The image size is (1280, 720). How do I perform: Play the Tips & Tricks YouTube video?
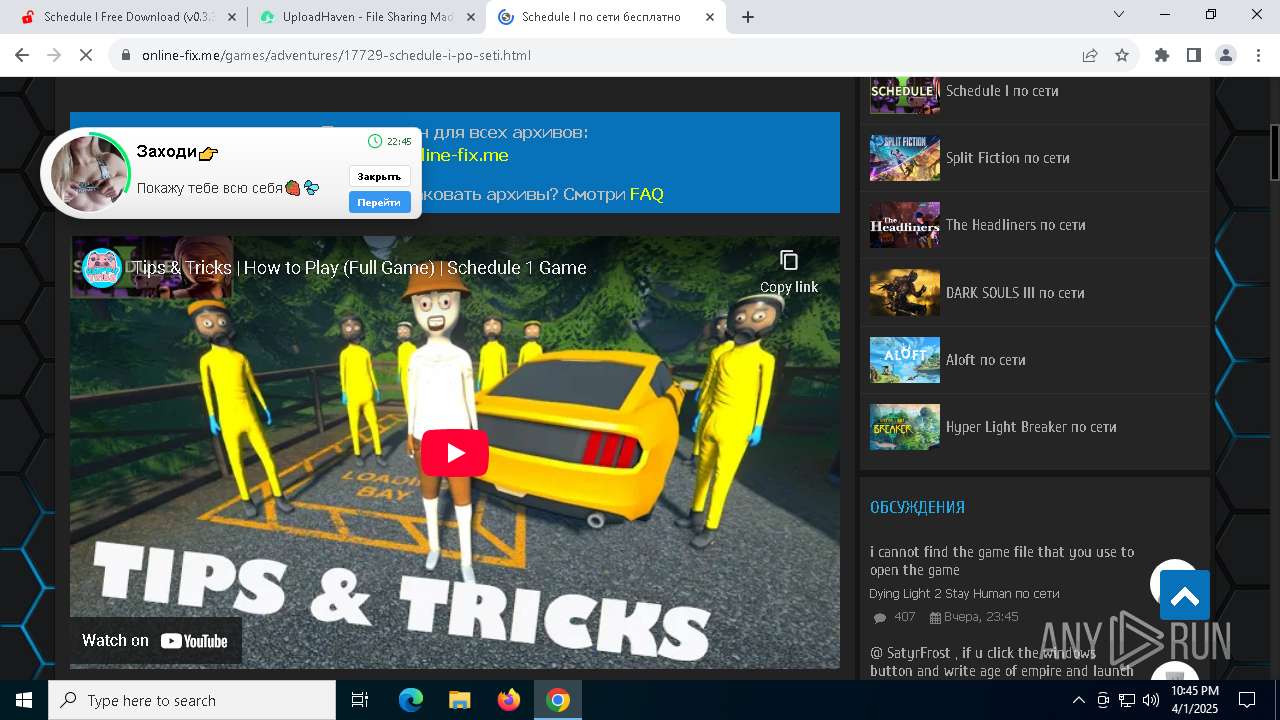455,453
